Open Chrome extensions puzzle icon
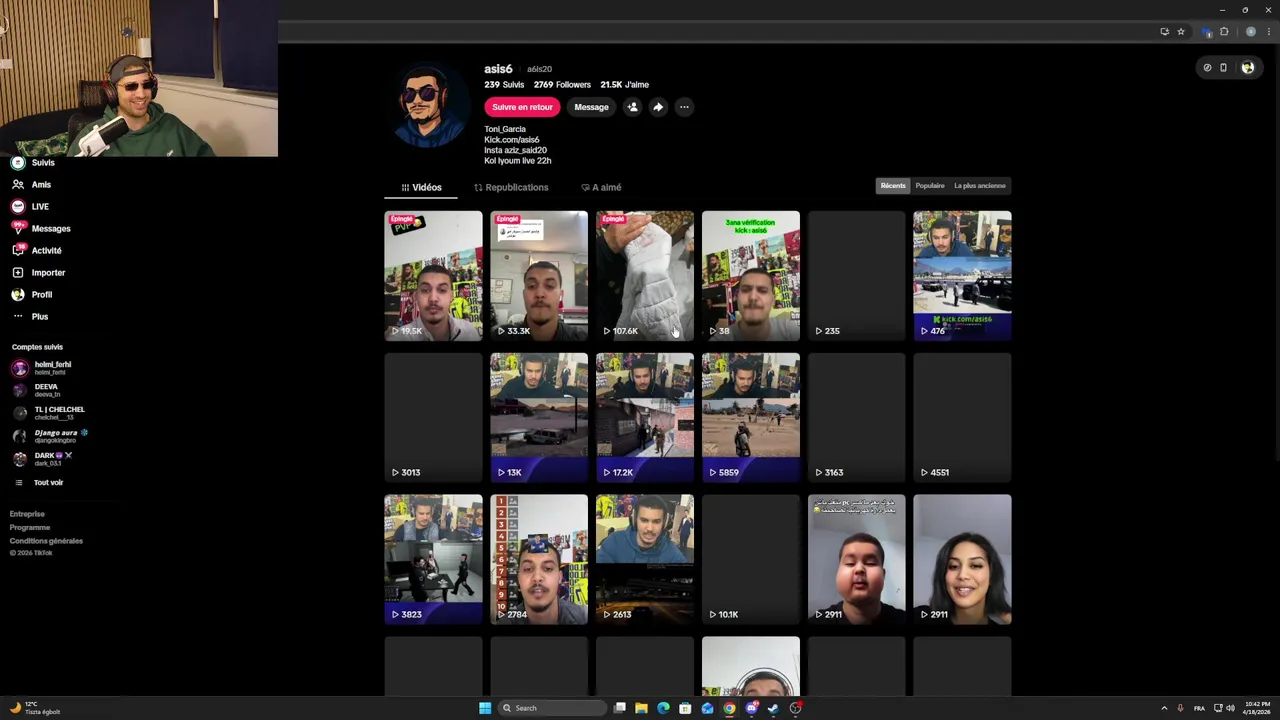 point(1224,32)
